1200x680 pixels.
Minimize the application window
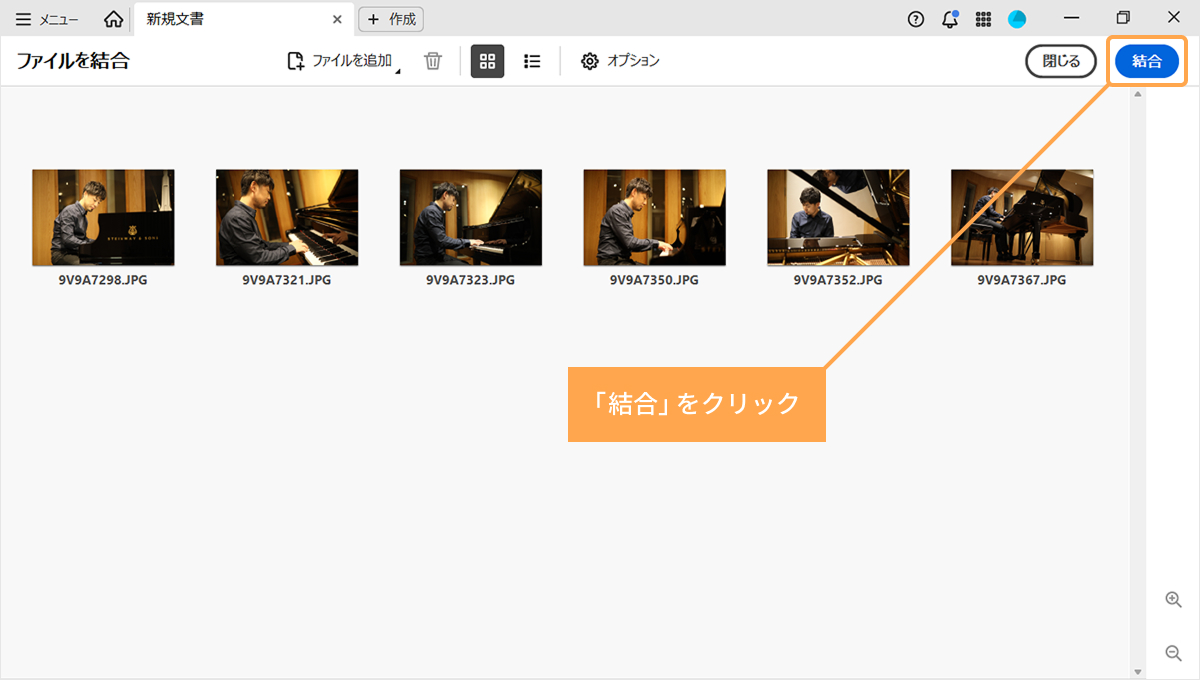pyautogui.click(x=1072, y=18)
